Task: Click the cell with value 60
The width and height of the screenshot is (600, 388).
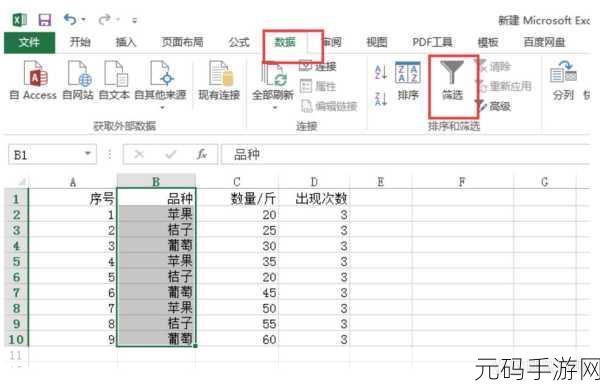Action: pos(237,339)
